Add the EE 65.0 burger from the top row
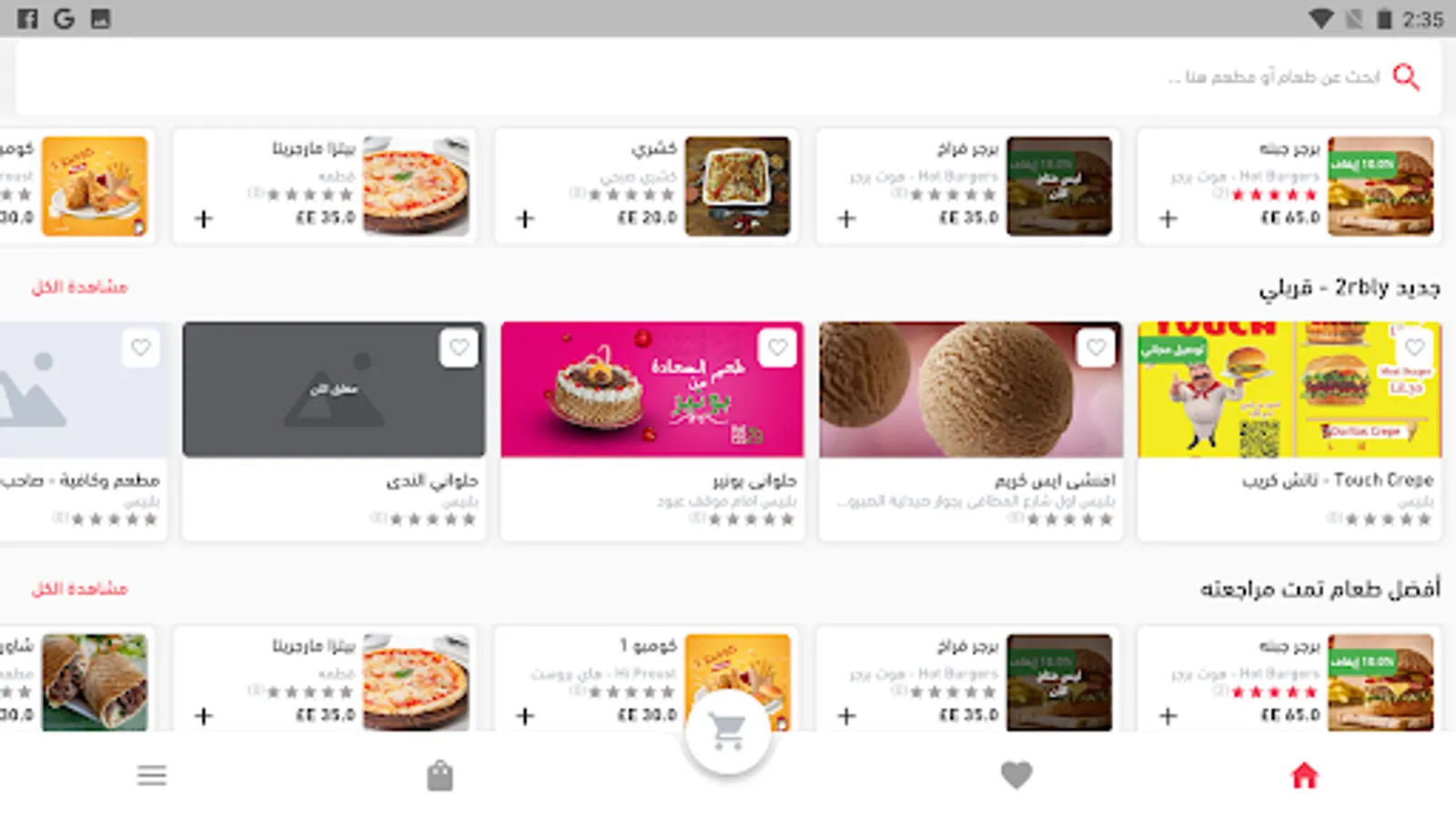This screenshot has width=1456, height=819. [x=1168, y=218]
